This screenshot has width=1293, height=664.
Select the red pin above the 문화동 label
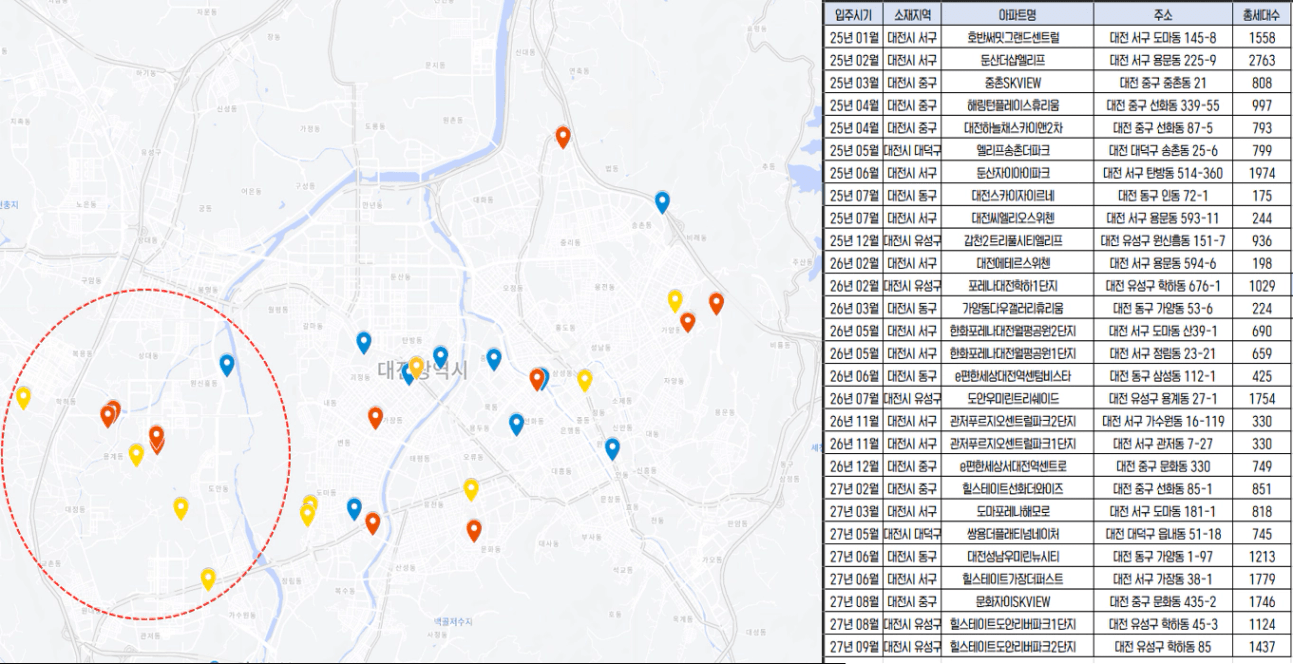[x=474, y=531]
